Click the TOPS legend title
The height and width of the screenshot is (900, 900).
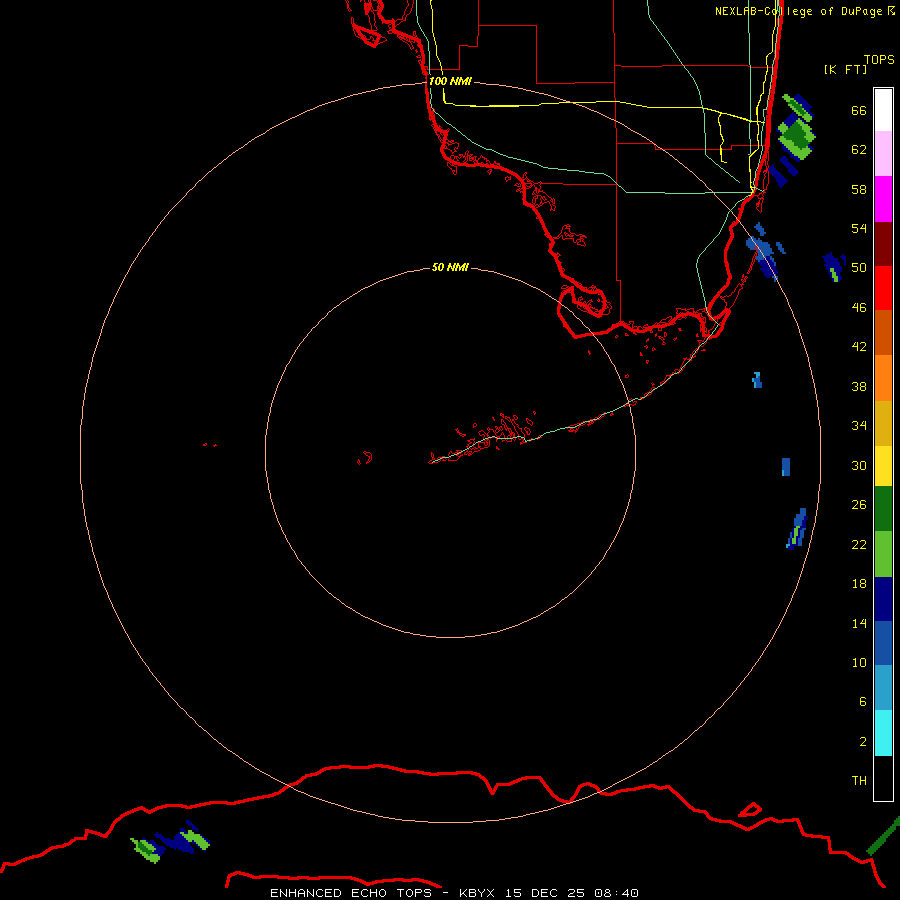(879, 59)
